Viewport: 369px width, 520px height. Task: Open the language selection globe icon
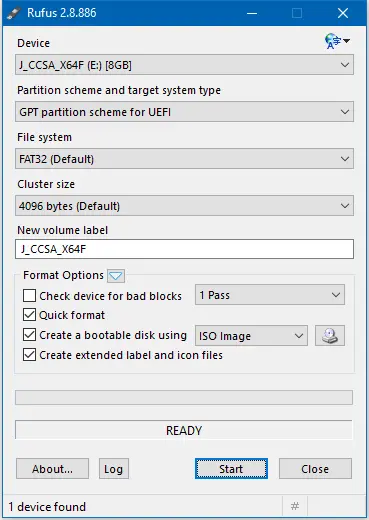point(337,41)
